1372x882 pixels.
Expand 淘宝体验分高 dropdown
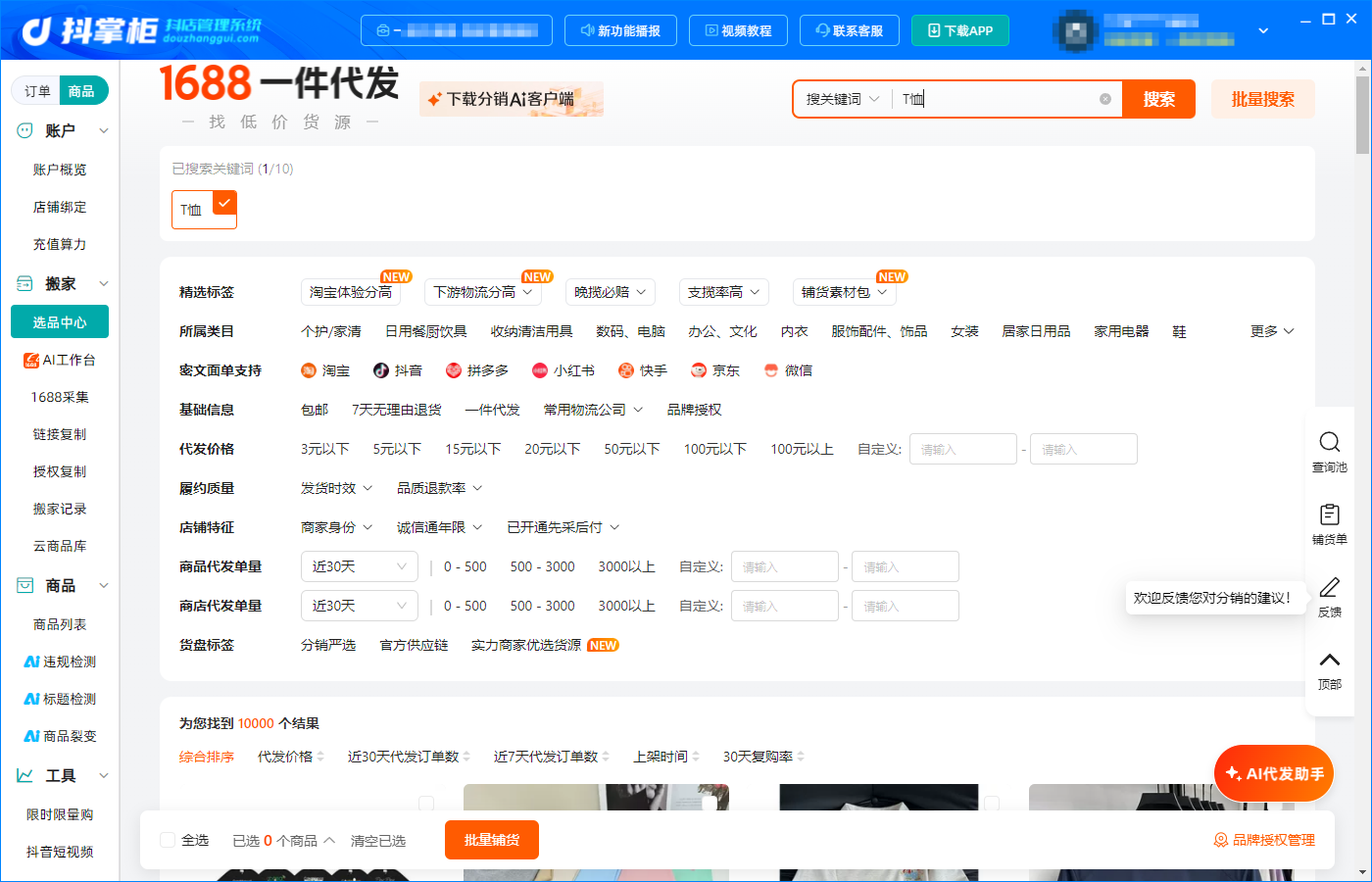point(351,292)
